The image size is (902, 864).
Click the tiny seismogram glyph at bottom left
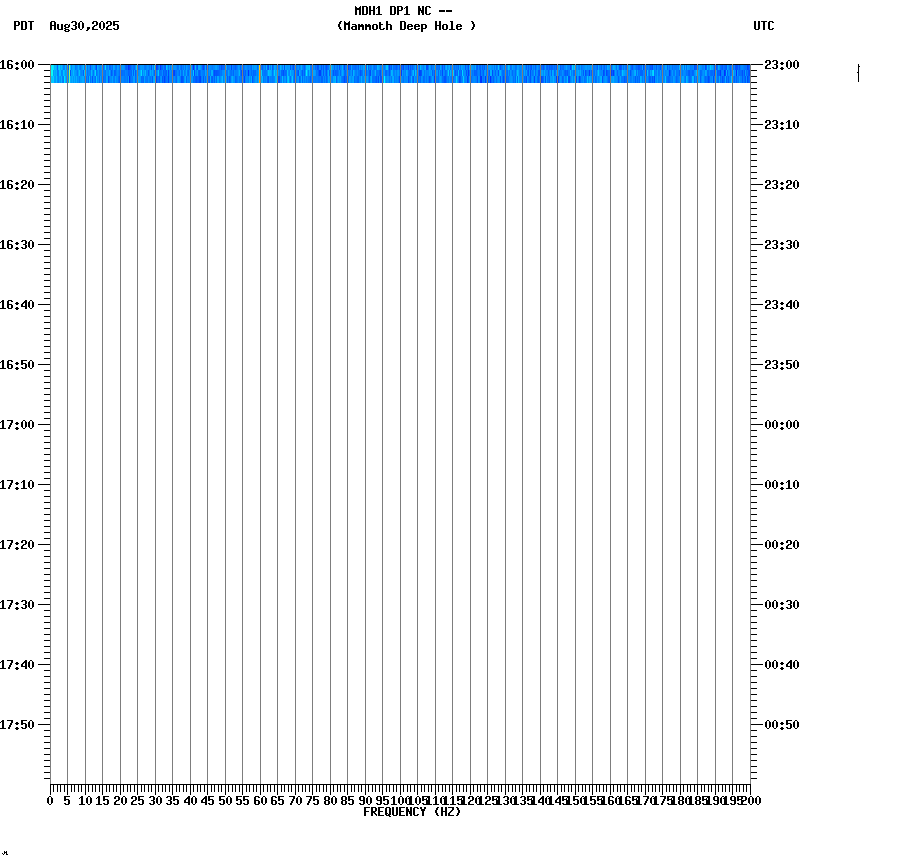coord(6,855)
